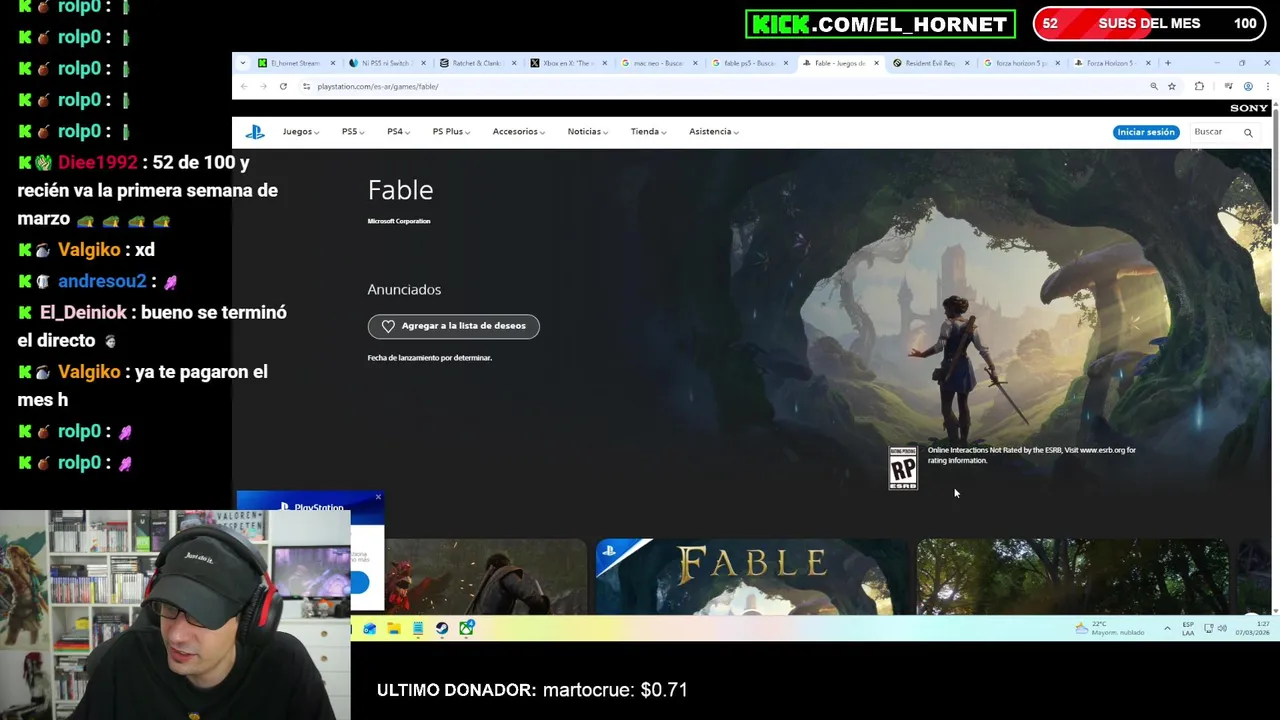Open the combat screenshot thumbnail
1280x720 pixels.
(x=485, y=577)
